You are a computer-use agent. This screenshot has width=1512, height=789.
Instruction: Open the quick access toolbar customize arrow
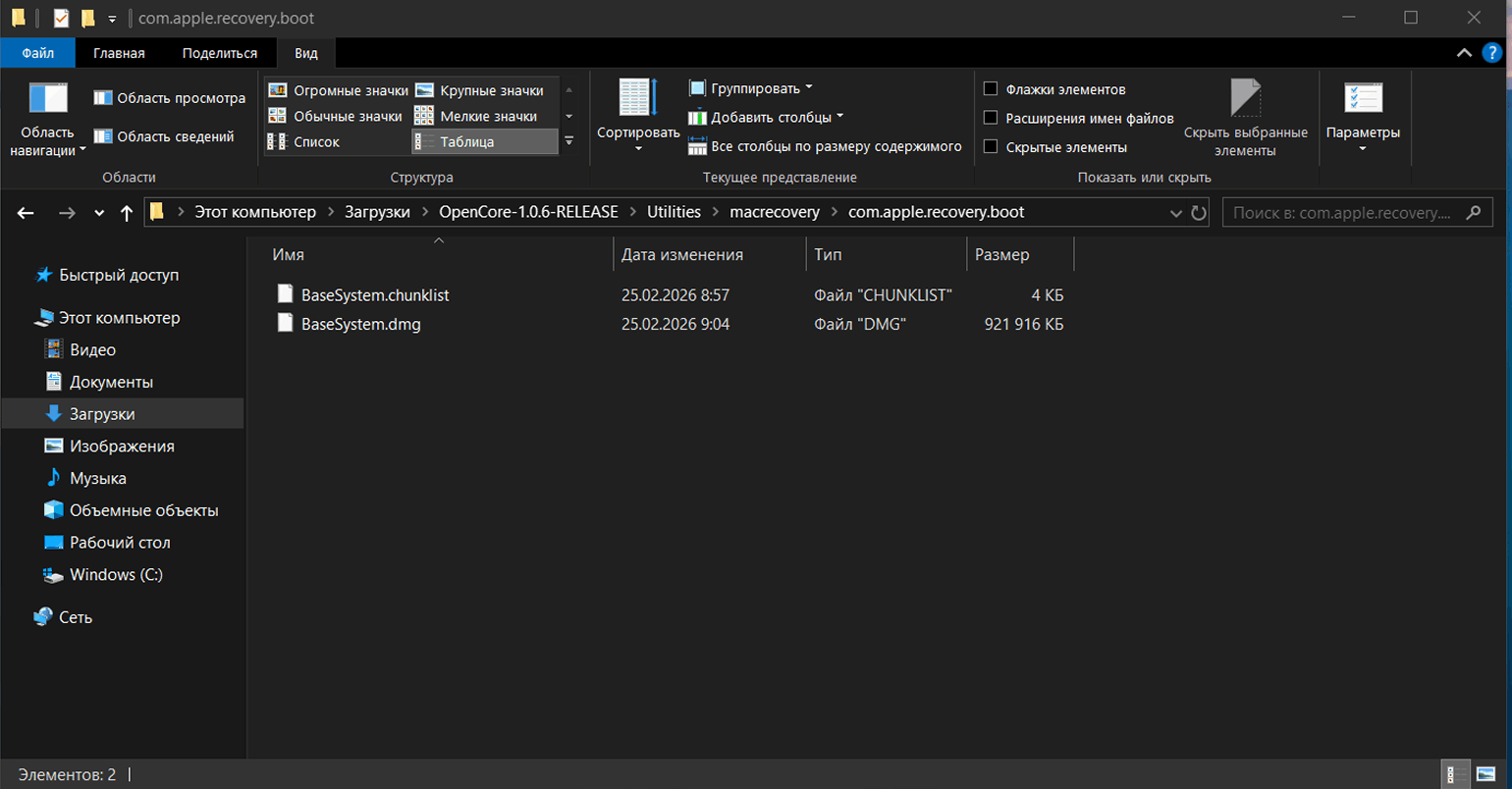point(112,19)
